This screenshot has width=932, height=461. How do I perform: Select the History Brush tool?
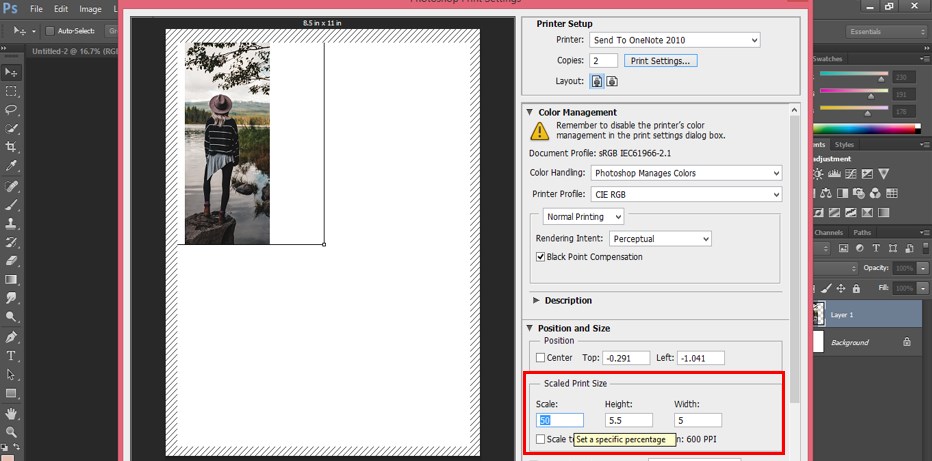tap(11, 242)
